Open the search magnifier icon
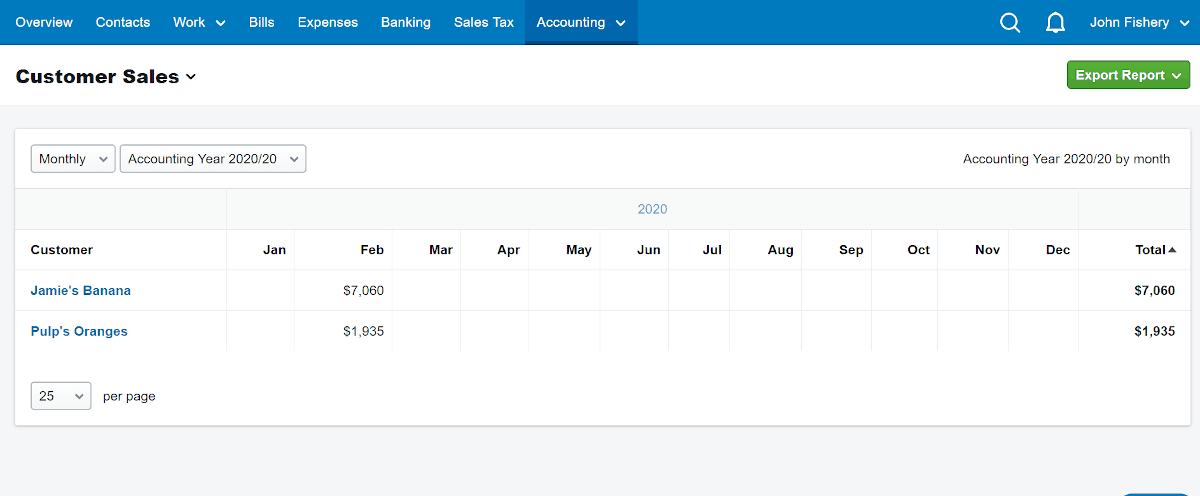This screenshot has height=496, width=1200. (x=1010, y=22)
